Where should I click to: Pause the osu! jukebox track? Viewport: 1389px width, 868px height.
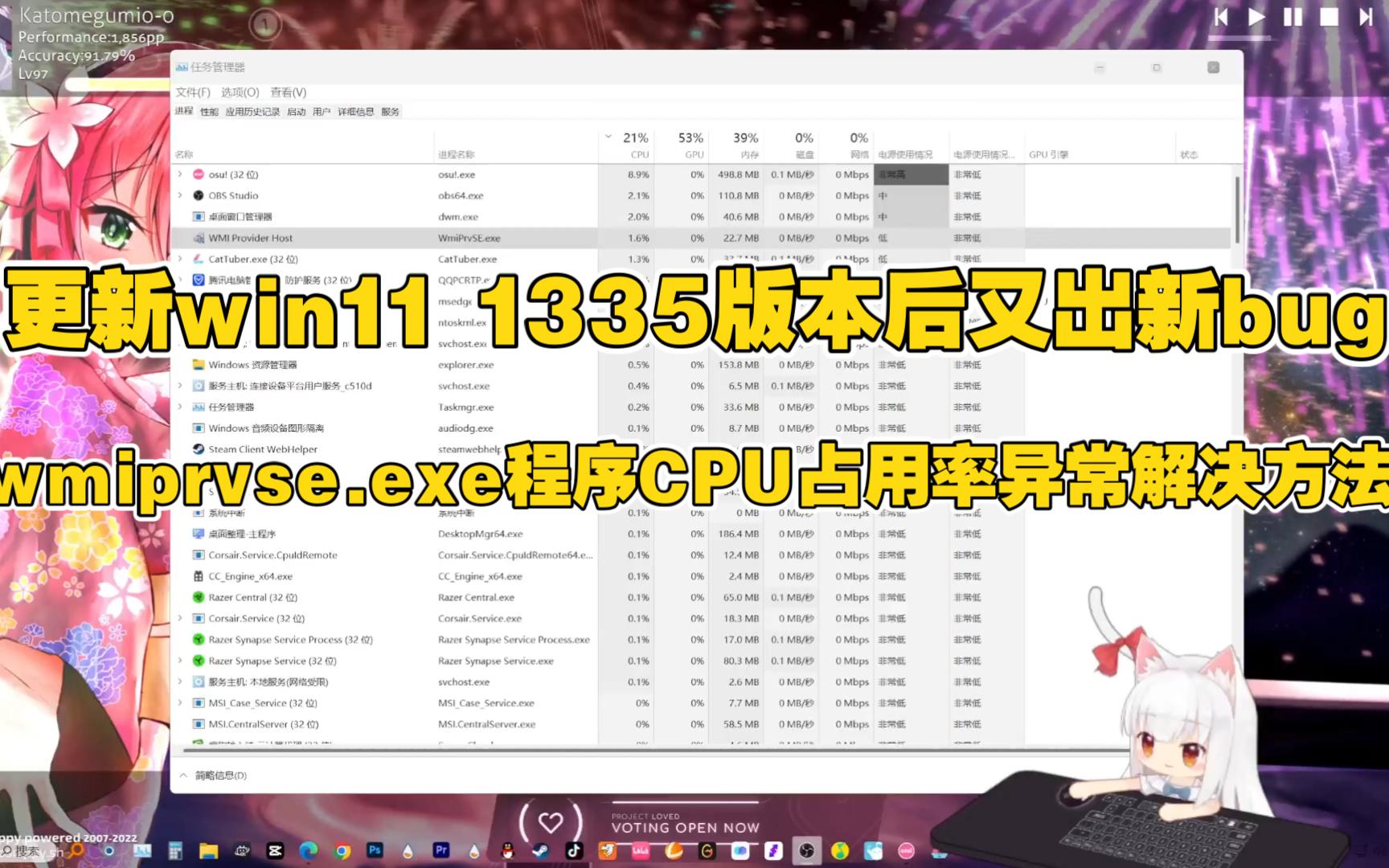[x=1293, y=17]
